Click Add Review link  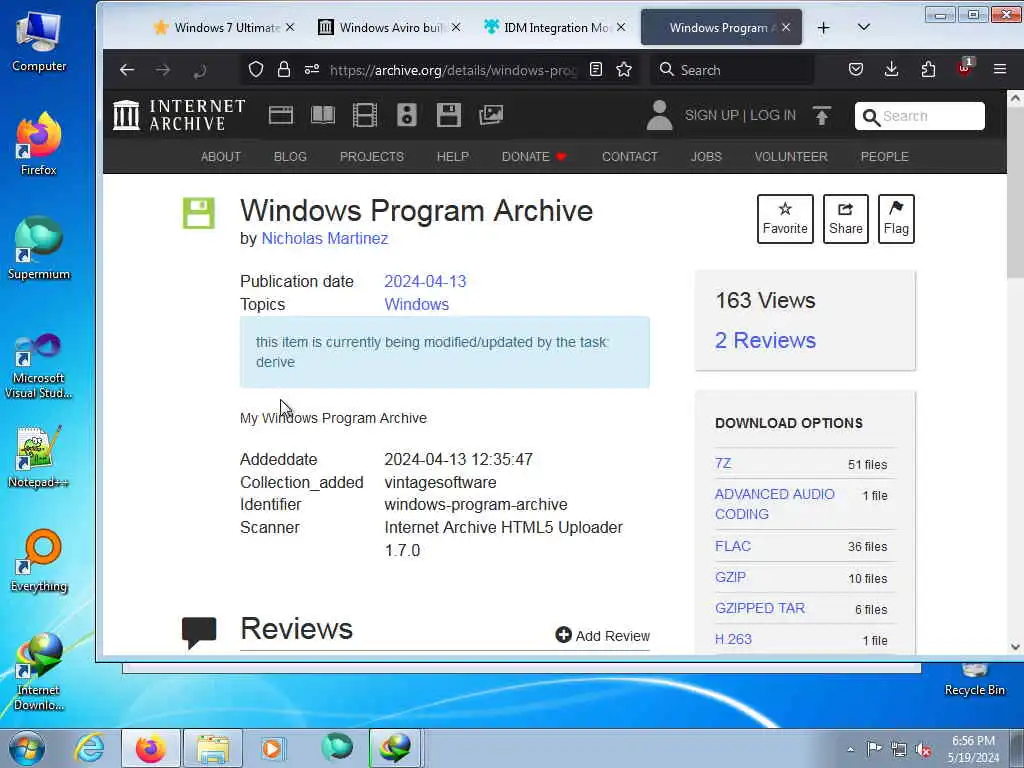[x=602, y=635]
